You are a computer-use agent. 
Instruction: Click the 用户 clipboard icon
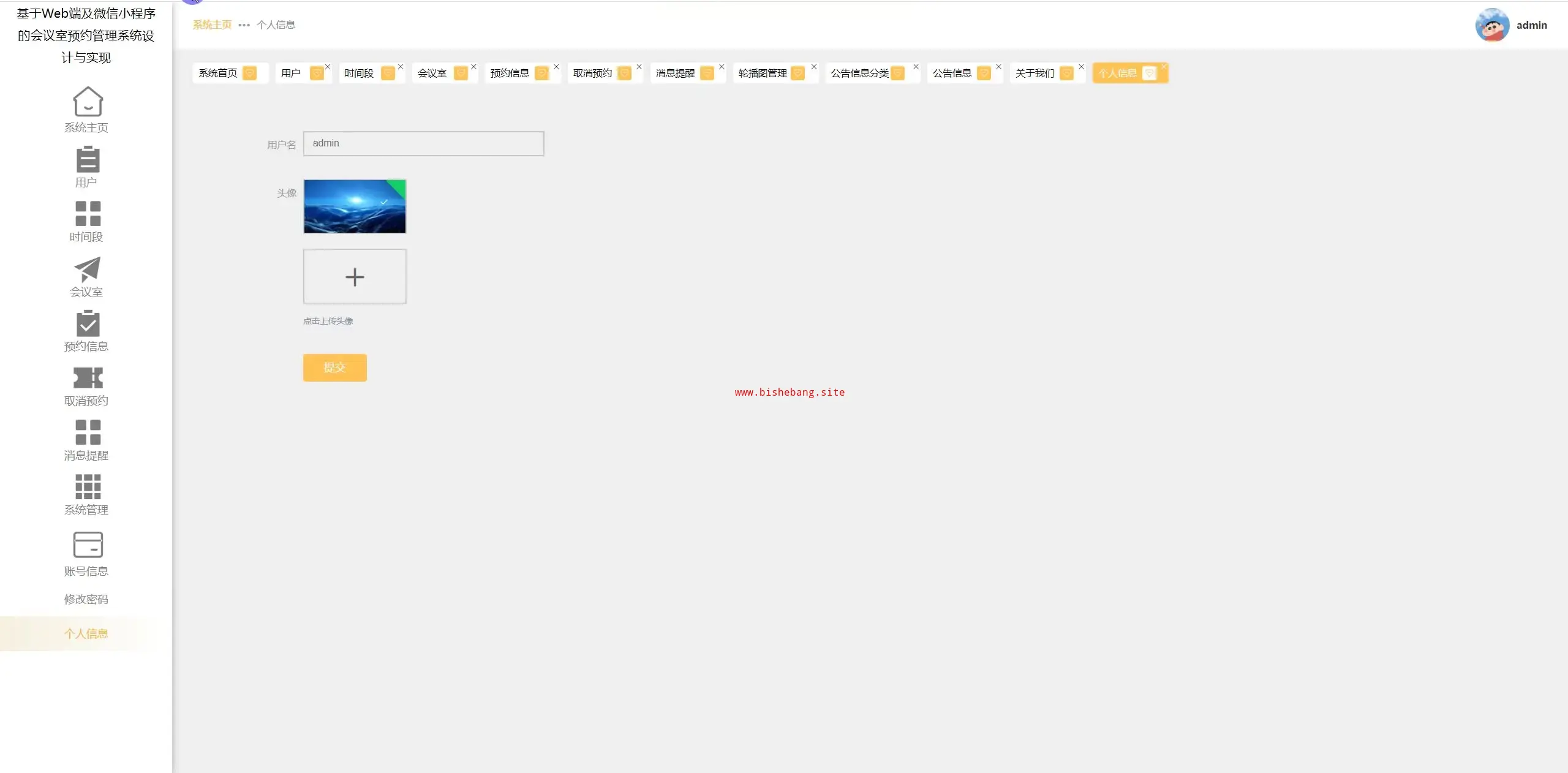coord(88,159)
